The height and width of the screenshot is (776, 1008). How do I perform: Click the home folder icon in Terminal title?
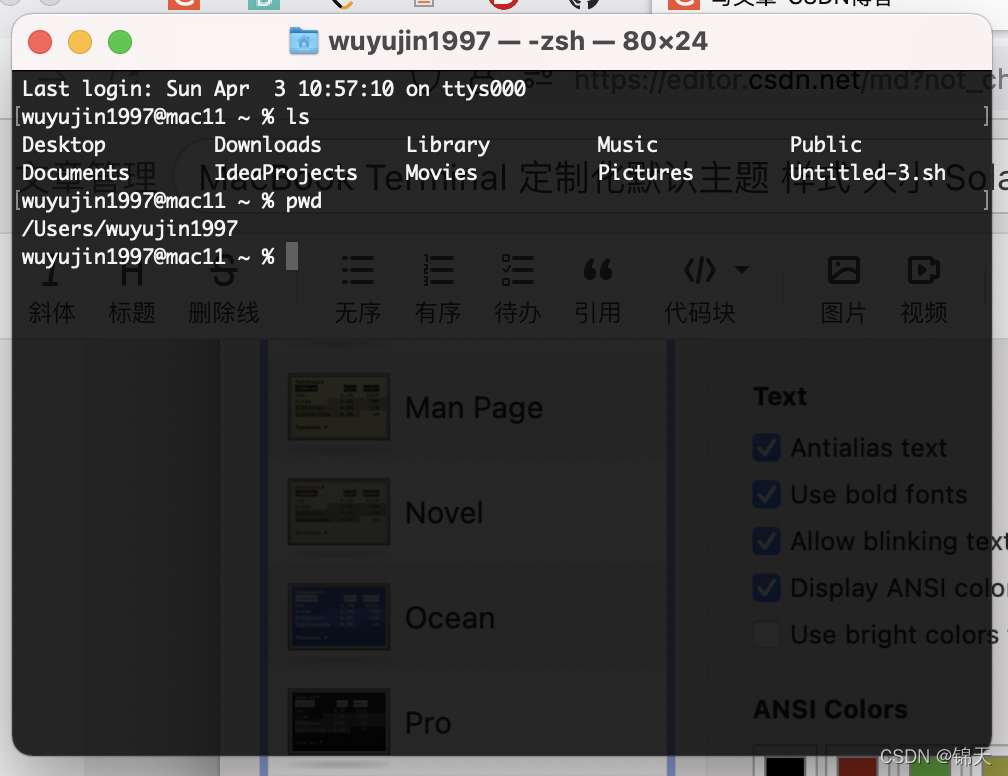[303, 41]
